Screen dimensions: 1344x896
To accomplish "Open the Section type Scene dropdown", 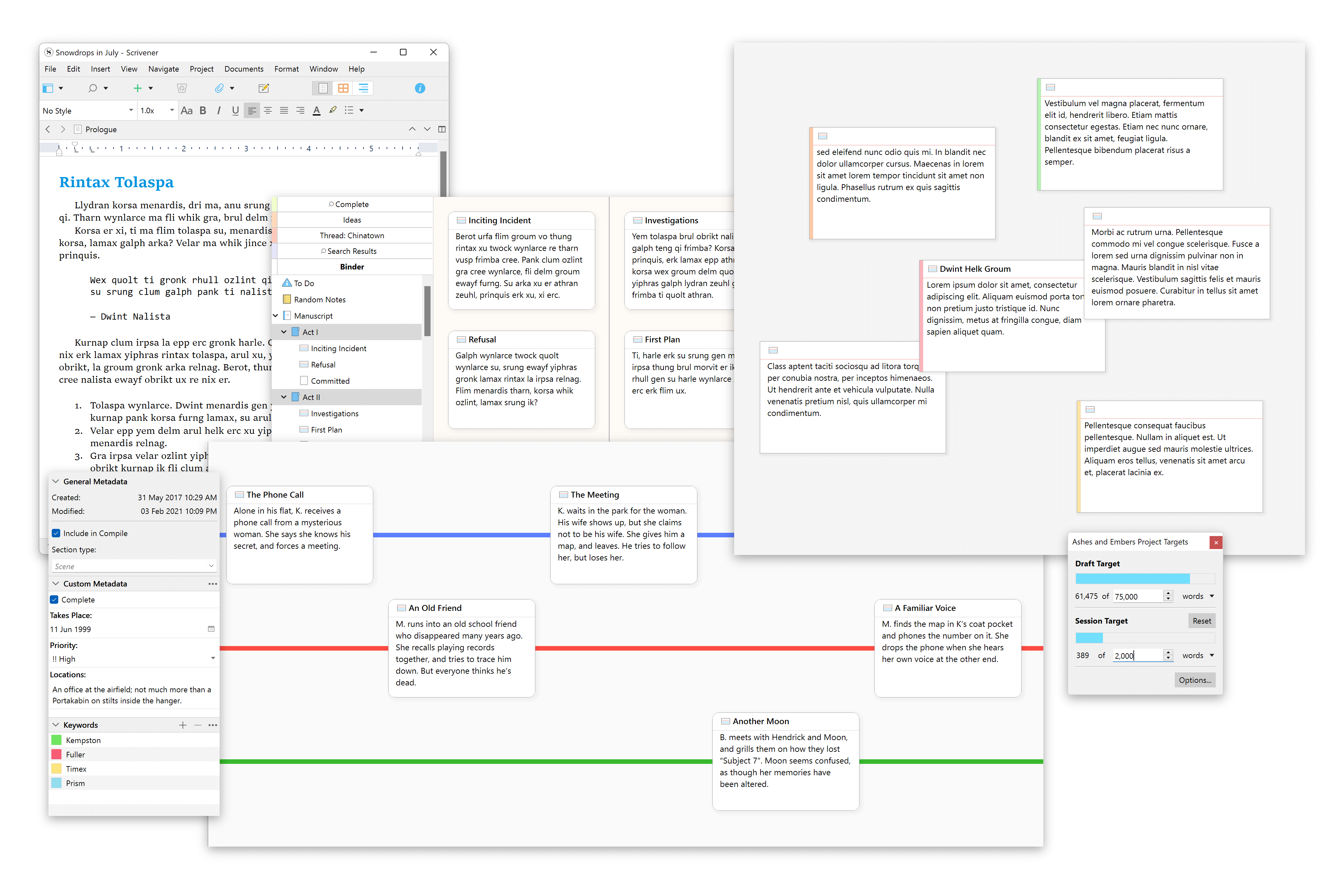I will pyautogui.click(x=134, y=566).
